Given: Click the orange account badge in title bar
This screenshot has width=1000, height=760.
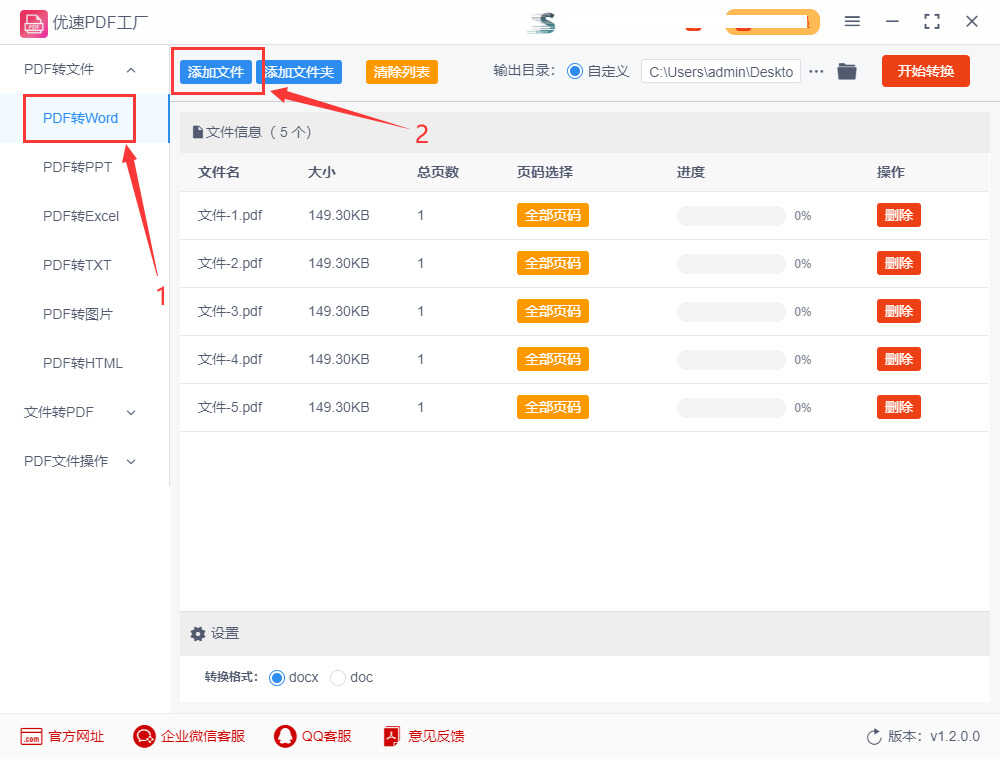Looking at the screenshot, I should (772, 22).
